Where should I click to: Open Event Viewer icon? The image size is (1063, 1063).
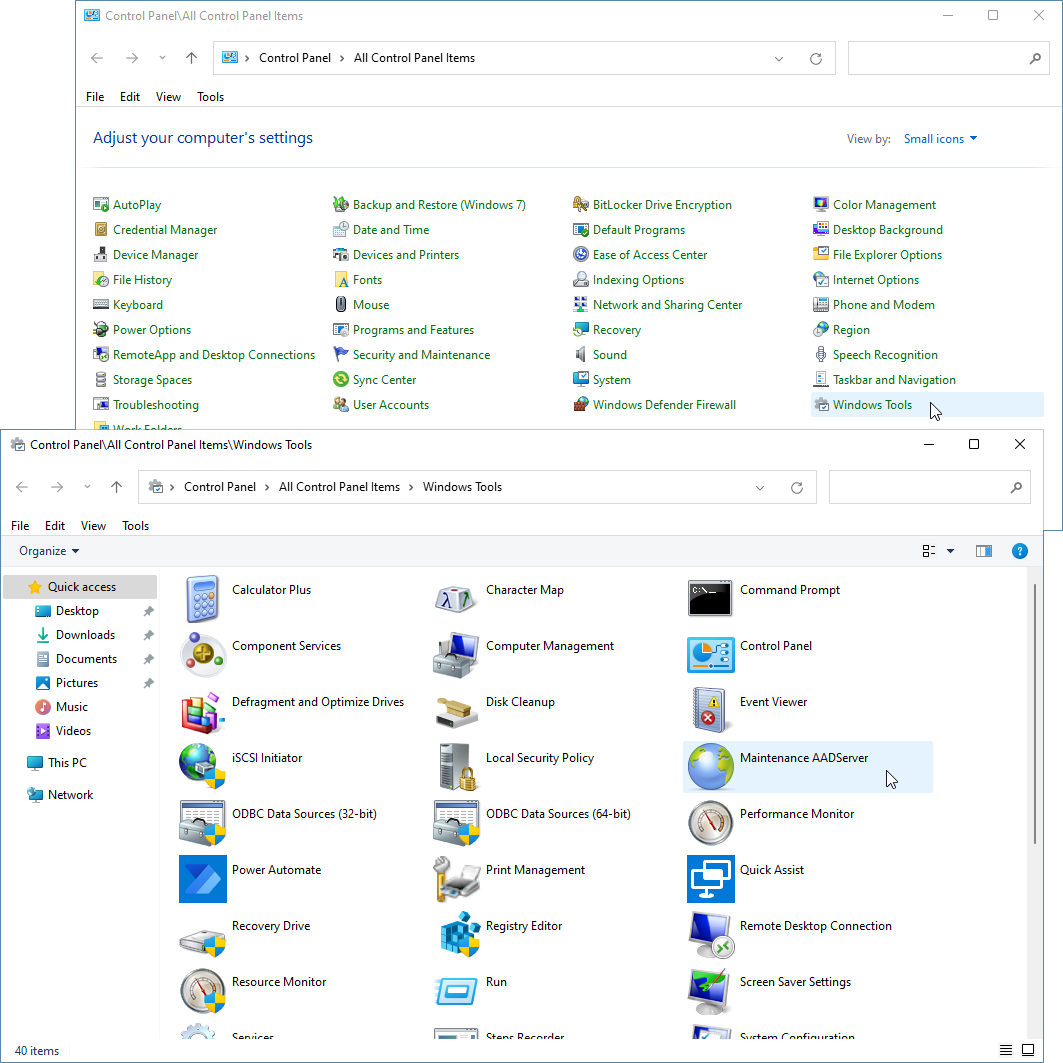coord(711,711)
